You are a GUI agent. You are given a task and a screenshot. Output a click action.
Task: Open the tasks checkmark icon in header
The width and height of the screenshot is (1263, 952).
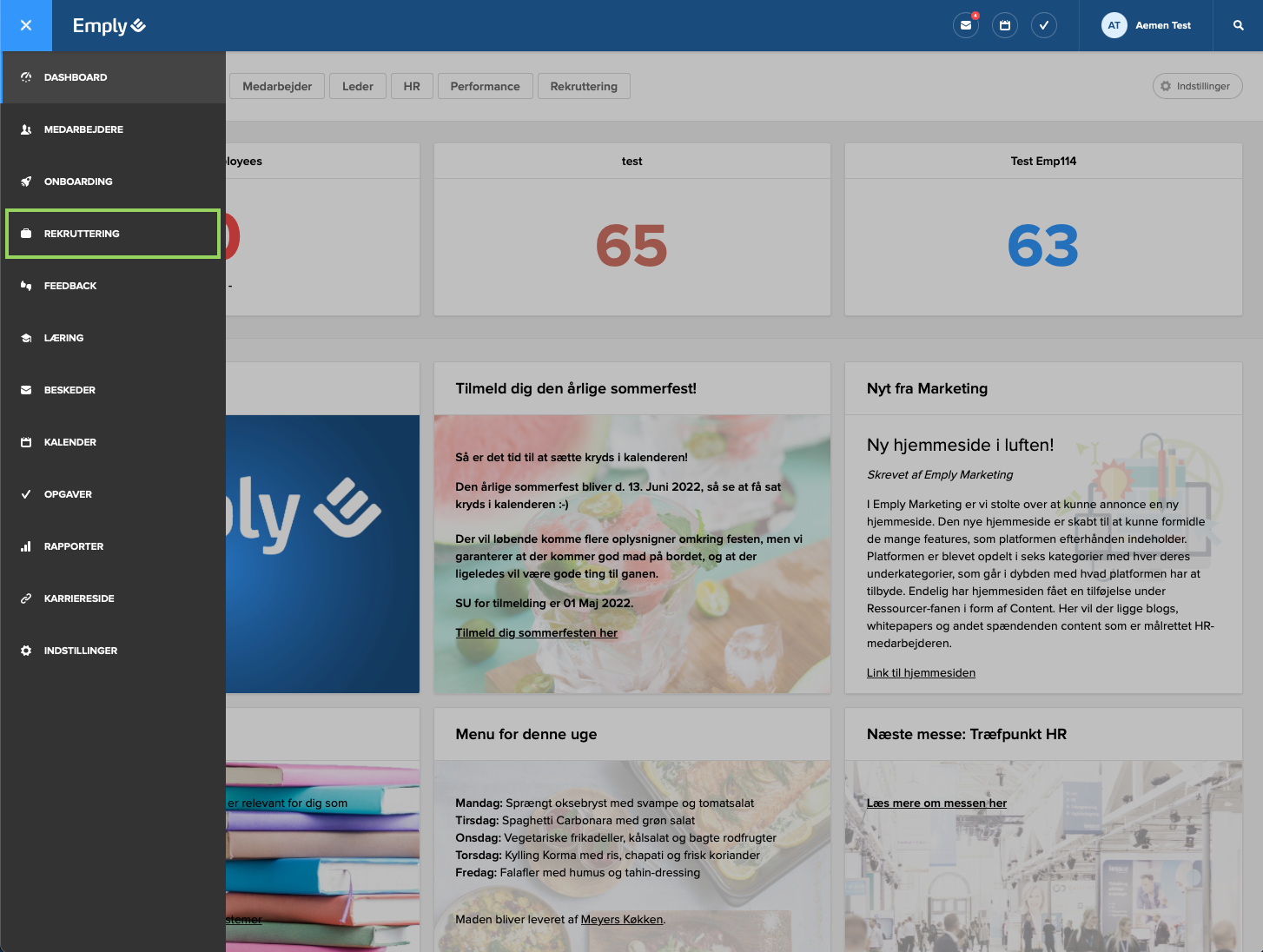pyautogui.click(x=1043, y=25)
